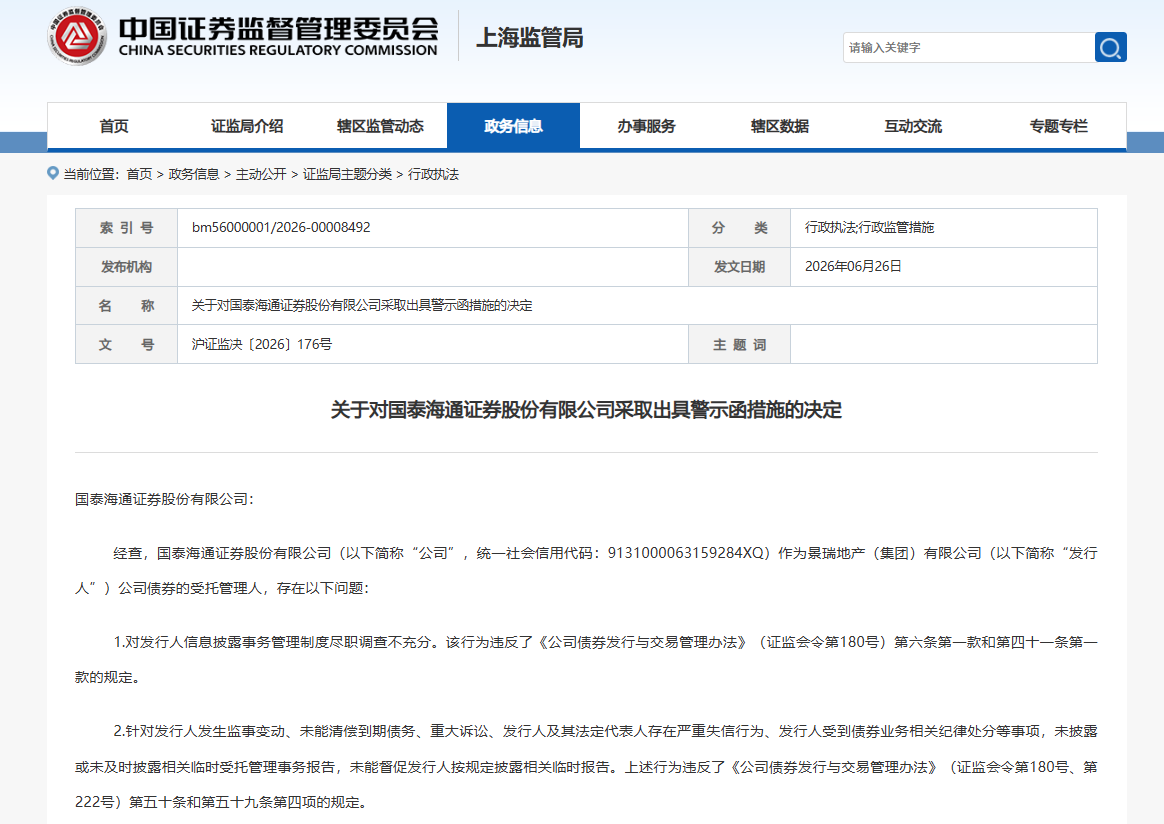Click the 索引号 label cell
The height and width of the screenshot is (824, 1164).
click(126, 228)
